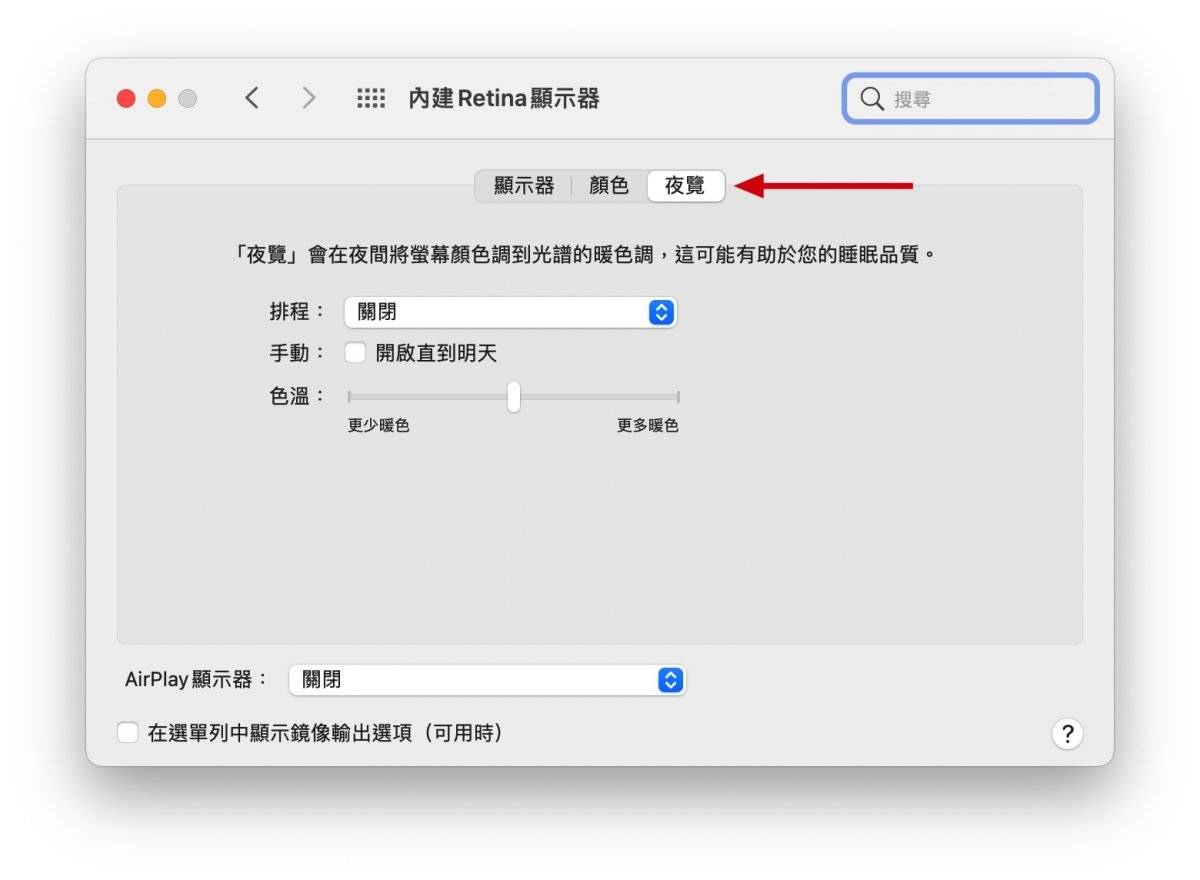The height and width of the screenshot is (880, 1200).
Task: Click the AirPlay顯示器 label text
Action: tap(196, 680)
